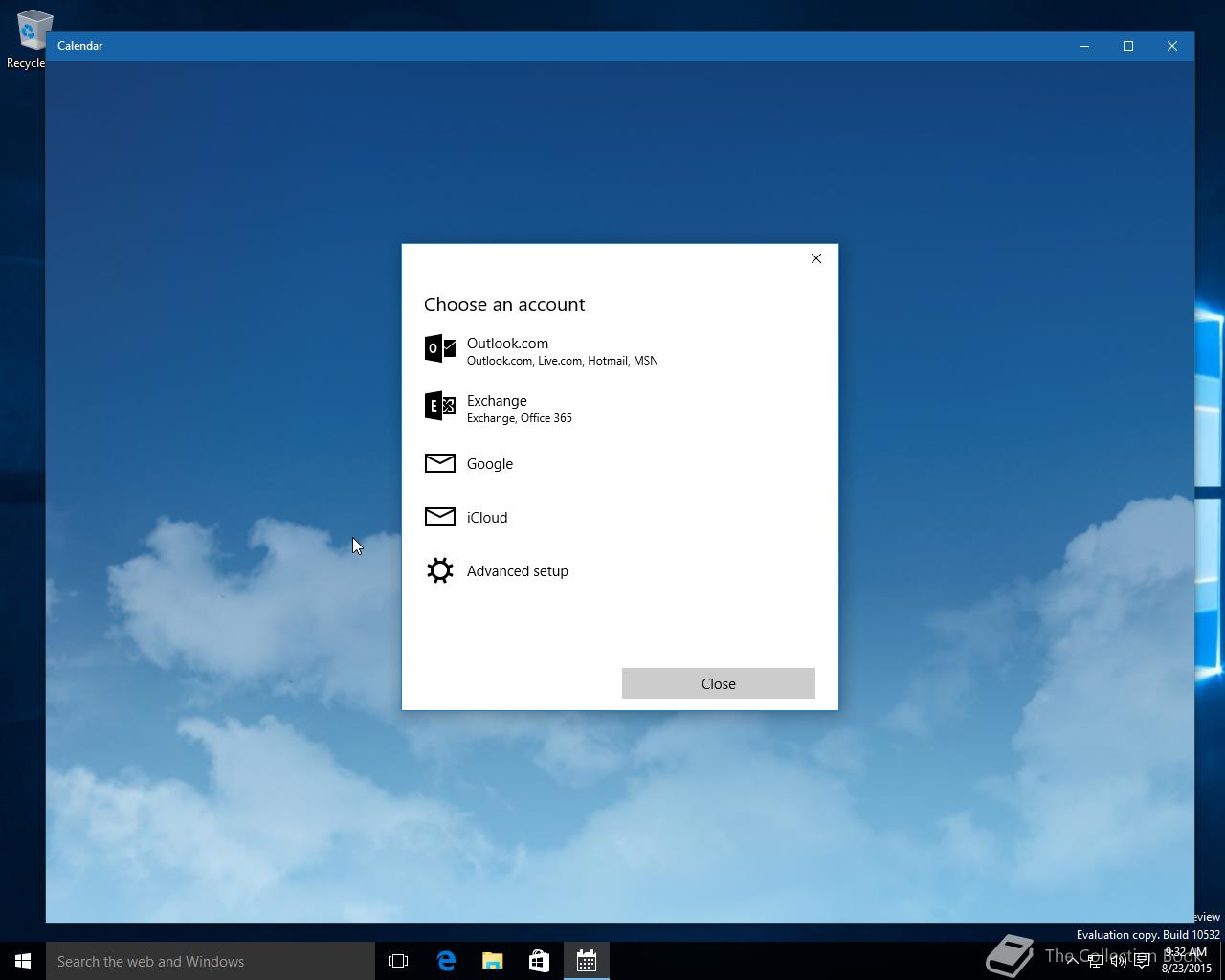This screenshot has height=980, width=1225.
Task: Open the Windows Start menu
Action: 23,961
